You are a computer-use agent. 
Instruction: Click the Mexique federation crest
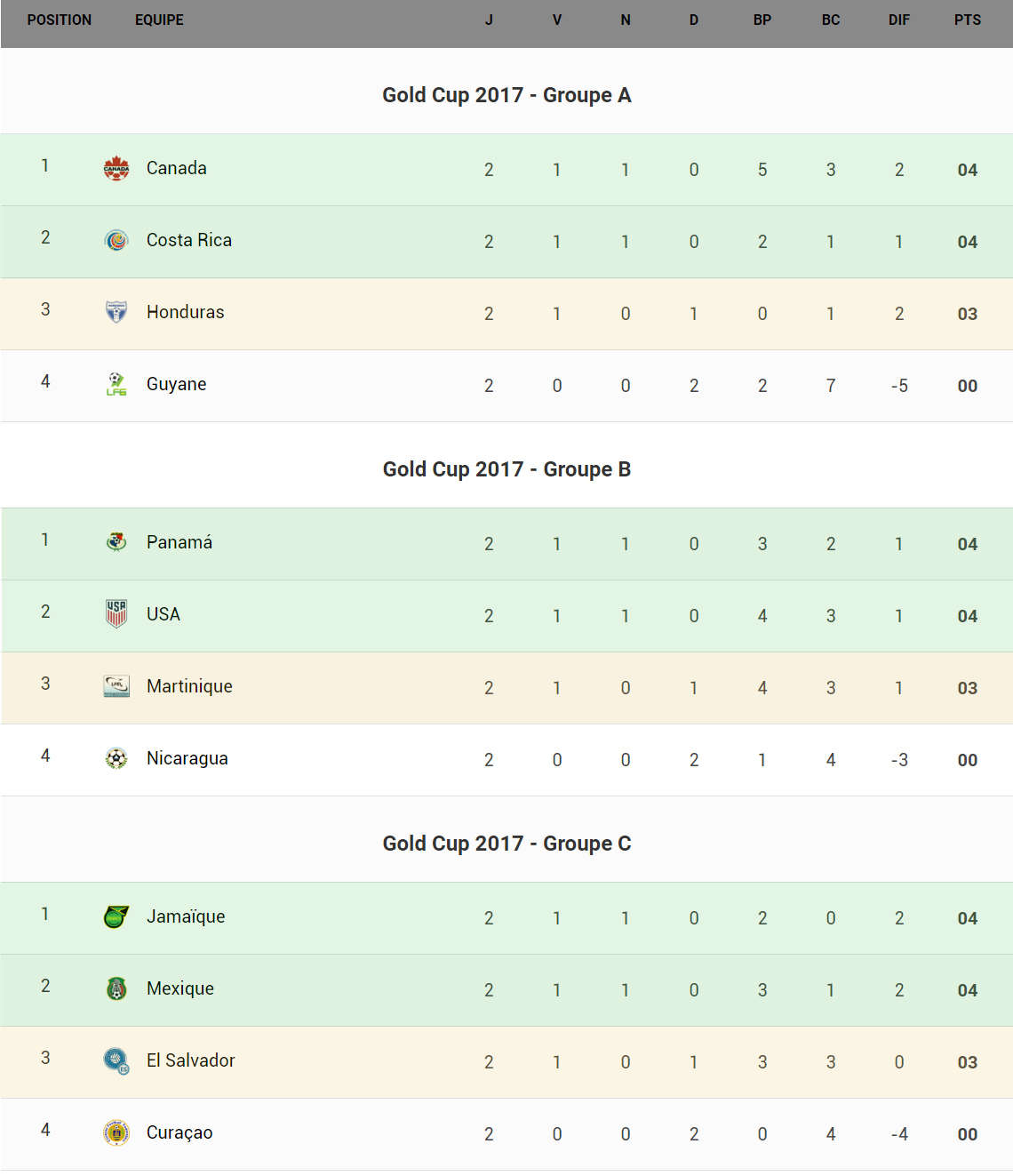tap(116, 988)
